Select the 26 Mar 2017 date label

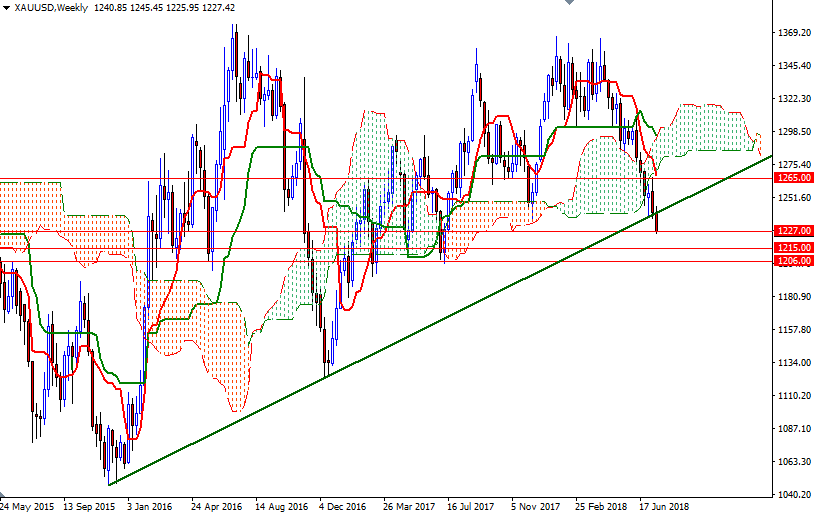click(x=408, y=507)
